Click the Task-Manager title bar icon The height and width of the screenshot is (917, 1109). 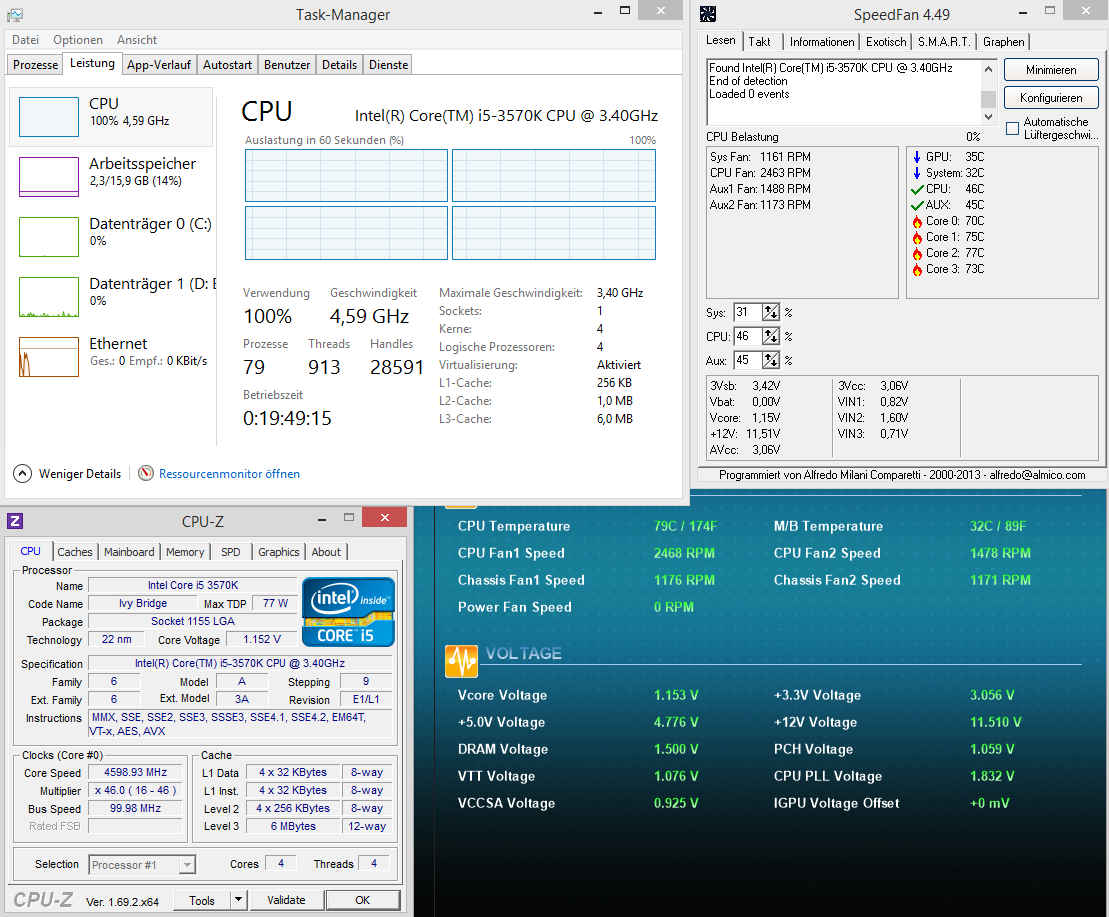tap(15, 14)
